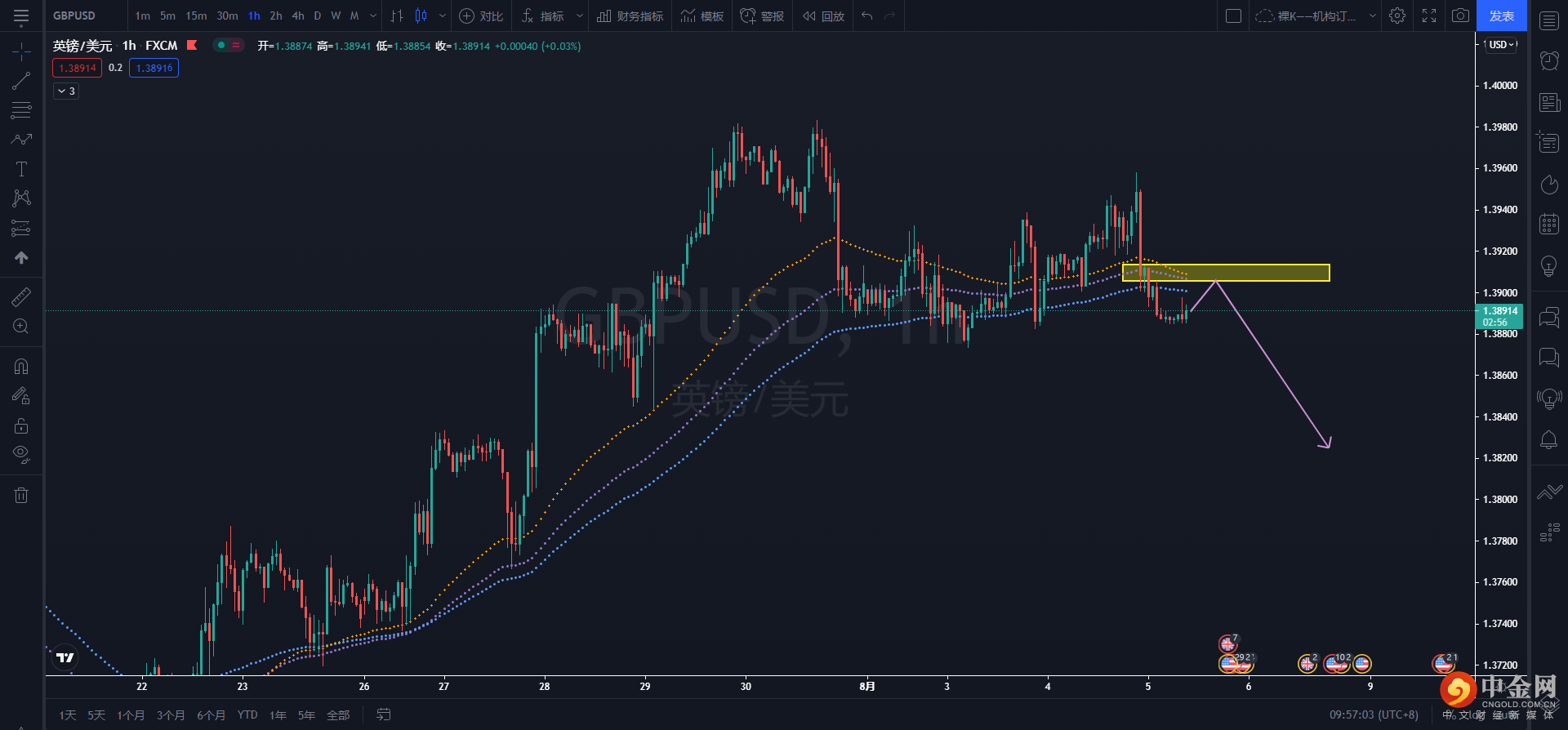Expand the layout management dropdown
This screenshot has height=730, width=1568.
(1373, 16)
